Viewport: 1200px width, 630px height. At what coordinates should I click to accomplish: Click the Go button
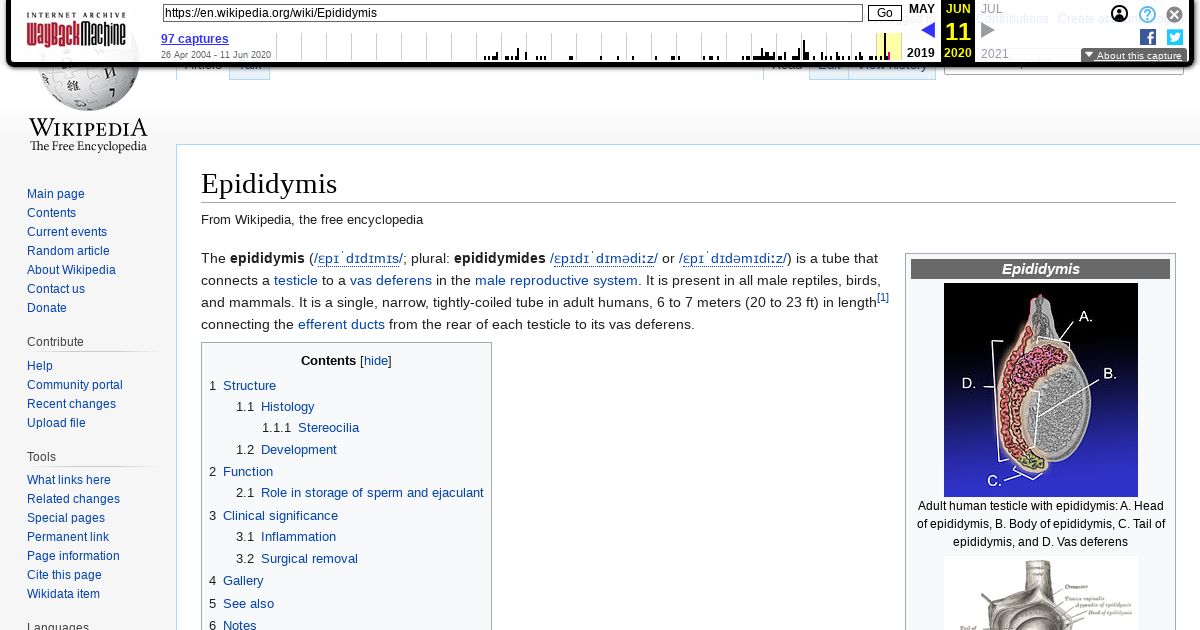pyautogui.click(x=884, y=13)
